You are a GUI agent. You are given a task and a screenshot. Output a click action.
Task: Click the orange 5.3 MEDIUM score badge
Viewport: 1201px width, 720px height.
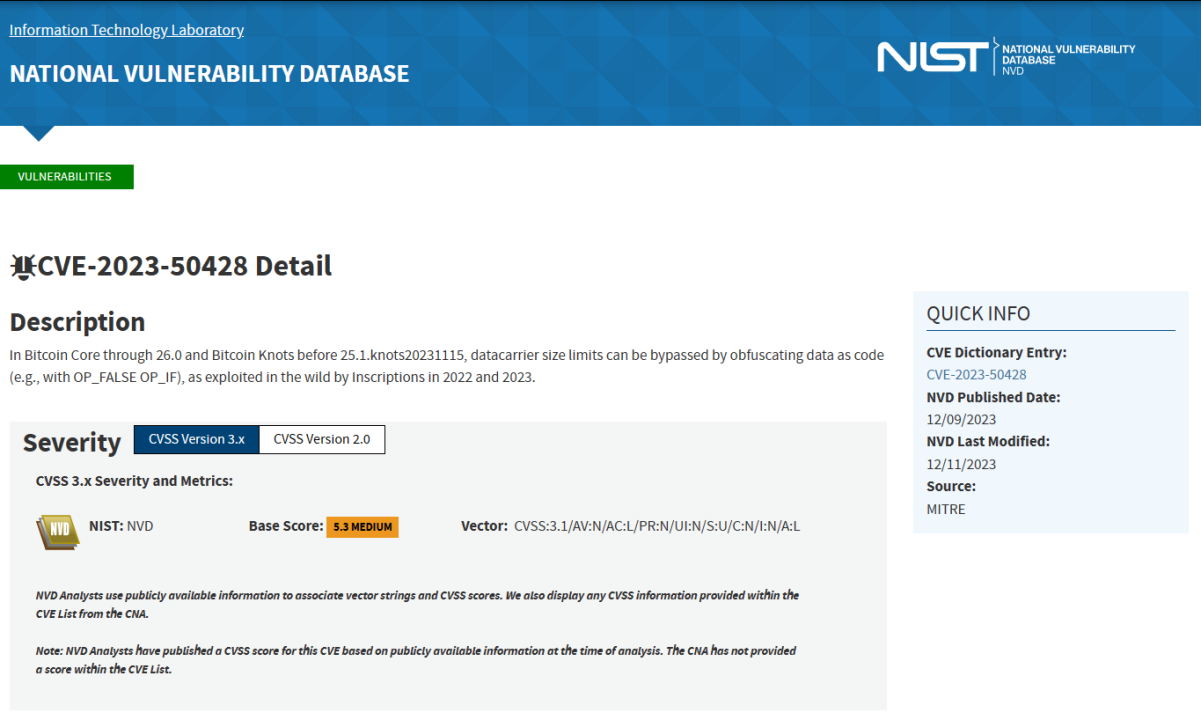362,527
